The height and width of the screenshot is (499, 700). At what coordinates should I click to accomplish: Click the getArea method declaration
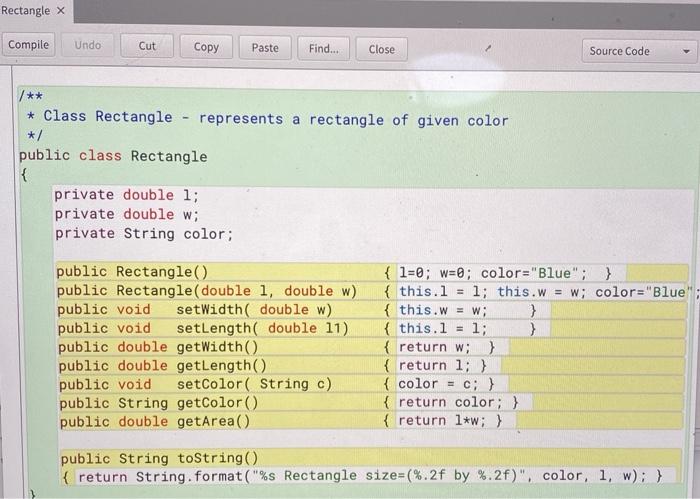pos(155,421)
